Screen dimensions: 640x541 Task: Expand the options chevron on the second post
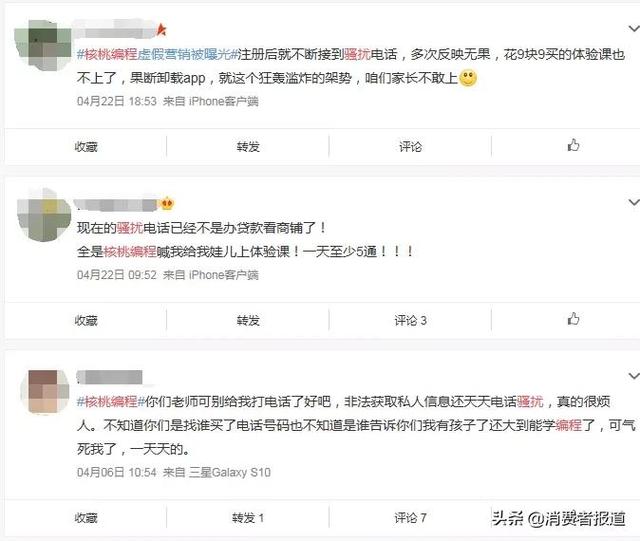point(633,202)
